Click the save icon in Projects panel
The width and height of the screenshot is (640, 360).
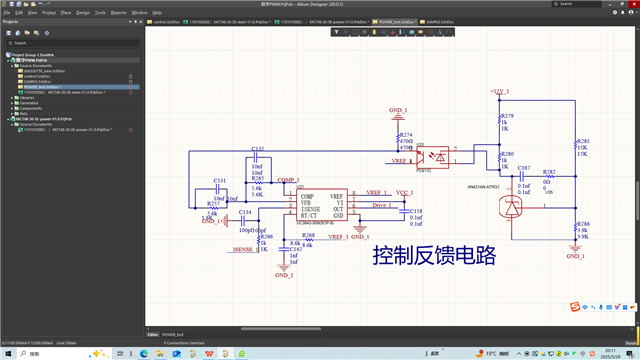click(x=9, y=33)
